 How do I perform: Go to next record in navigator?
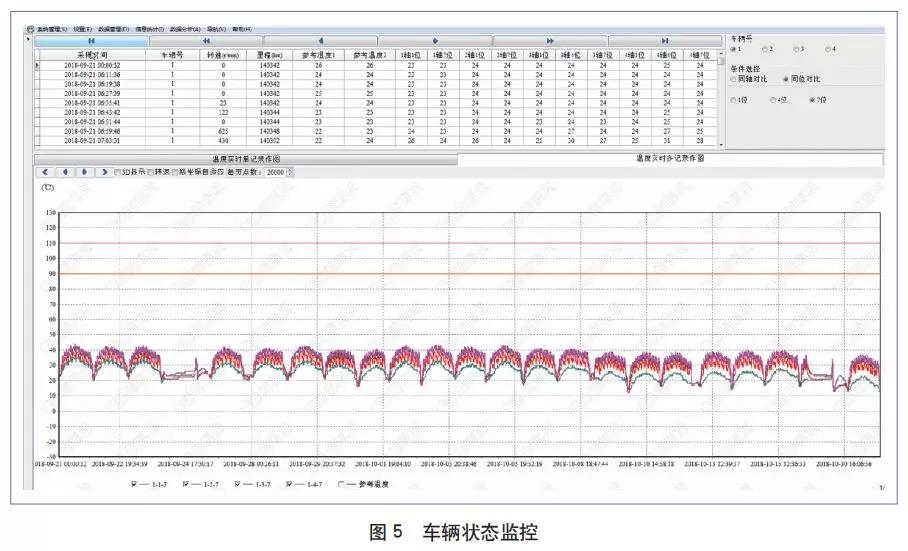click(x=435, y=41)
